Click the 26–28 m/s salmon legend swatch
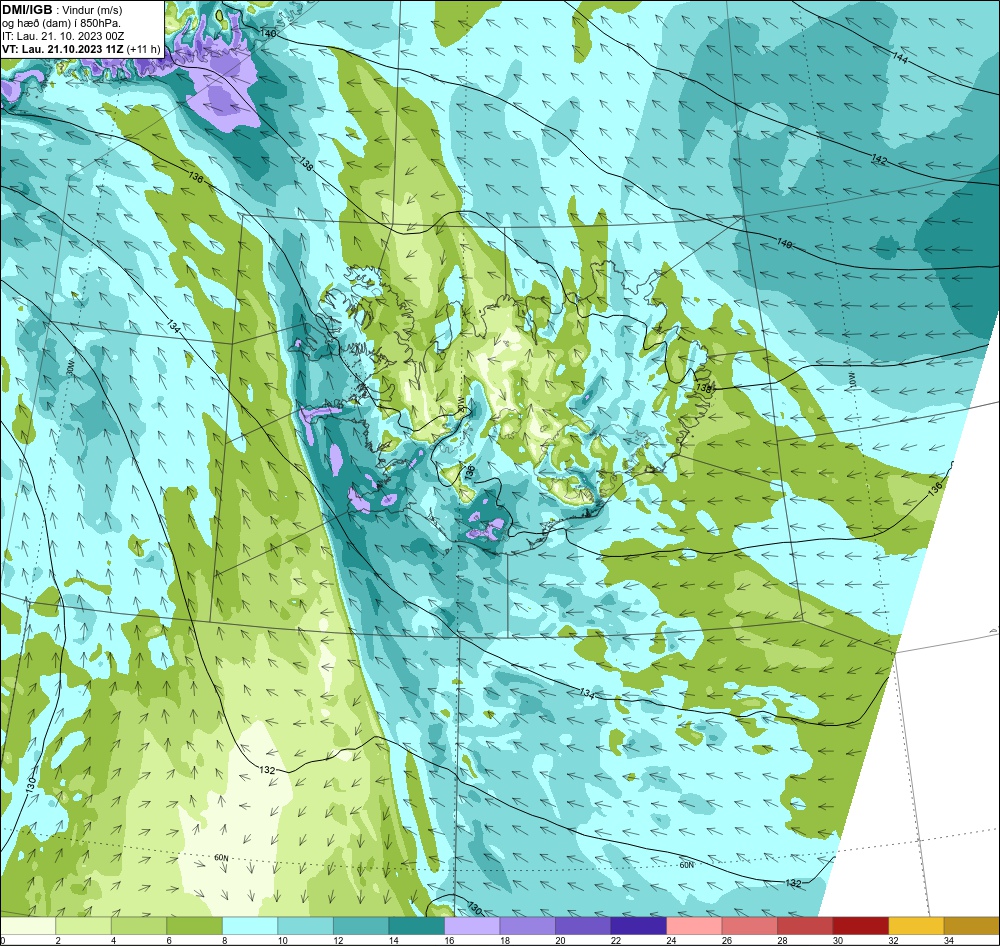This screenshot has width=1000, height=946. 749,925
